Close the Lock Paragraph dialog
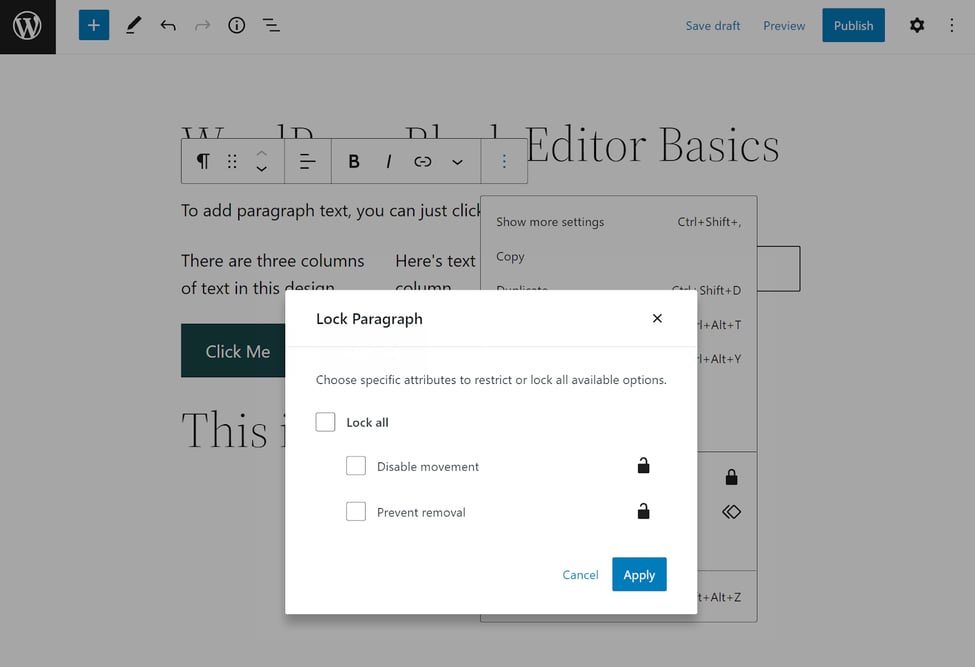Image resolution: width=975 pixels, height=667 pixels. 657,318
